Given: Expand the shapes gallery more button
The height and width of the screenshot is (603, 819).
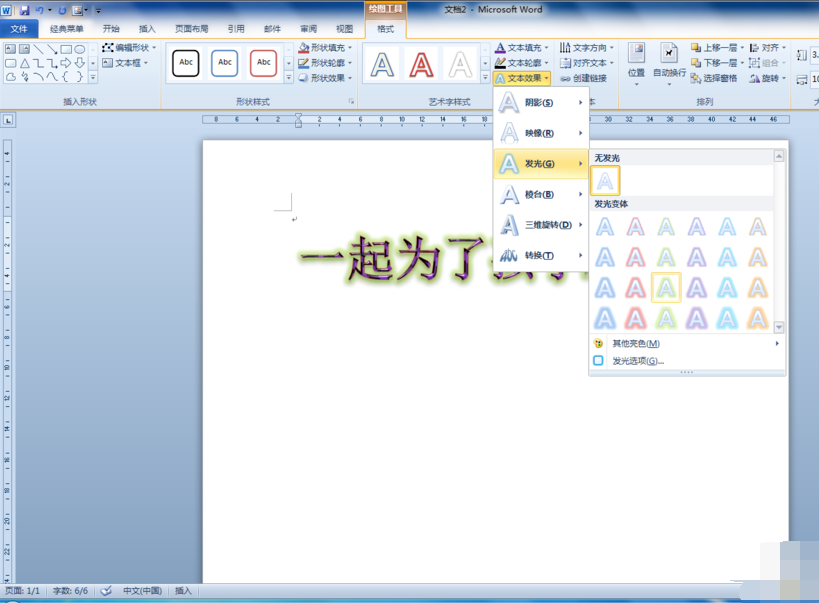Looking at the screenshot, I should (93, 78).
